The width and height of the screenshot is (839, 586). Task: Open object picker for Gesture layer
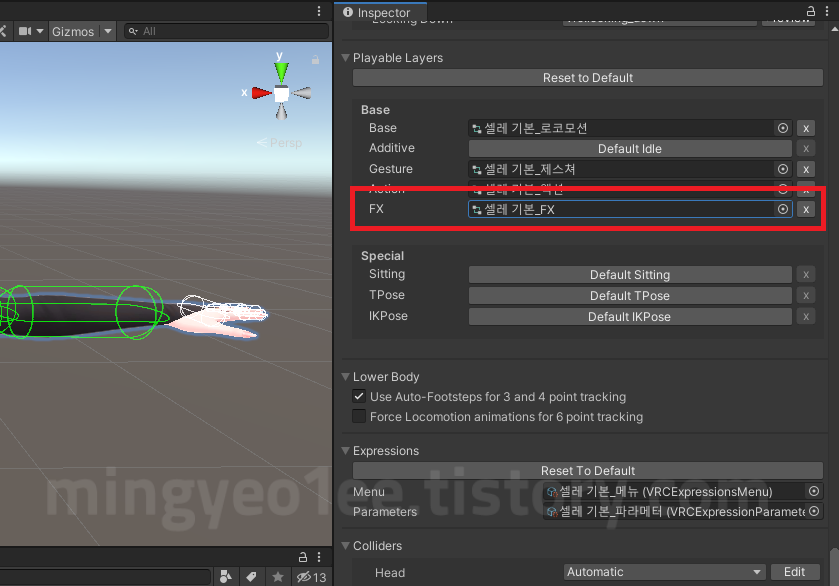782,169
